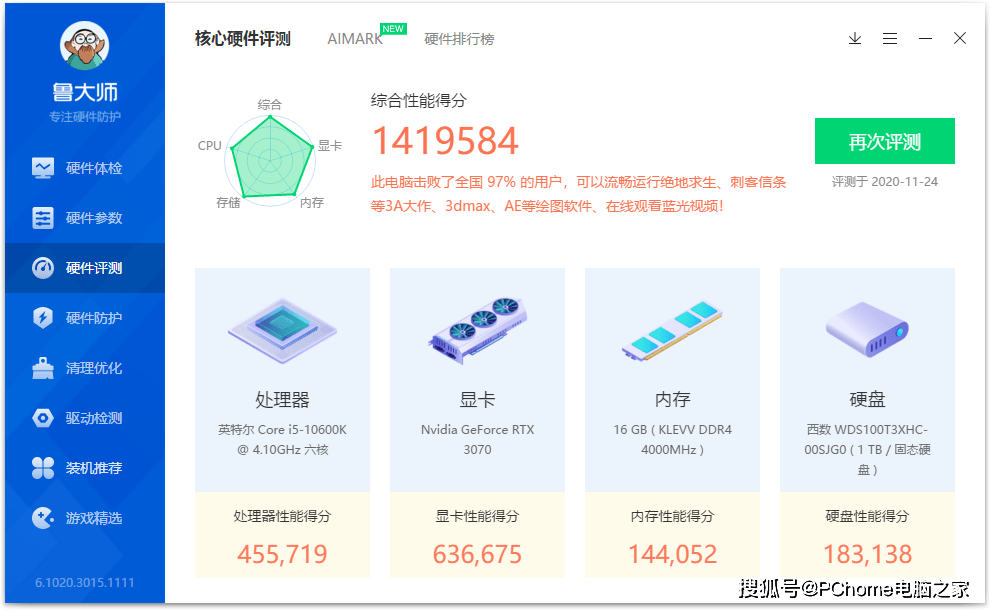
Task: Click the 鲁大师 avatar logo
Action: pyautogui.click(x=85, y=46)
